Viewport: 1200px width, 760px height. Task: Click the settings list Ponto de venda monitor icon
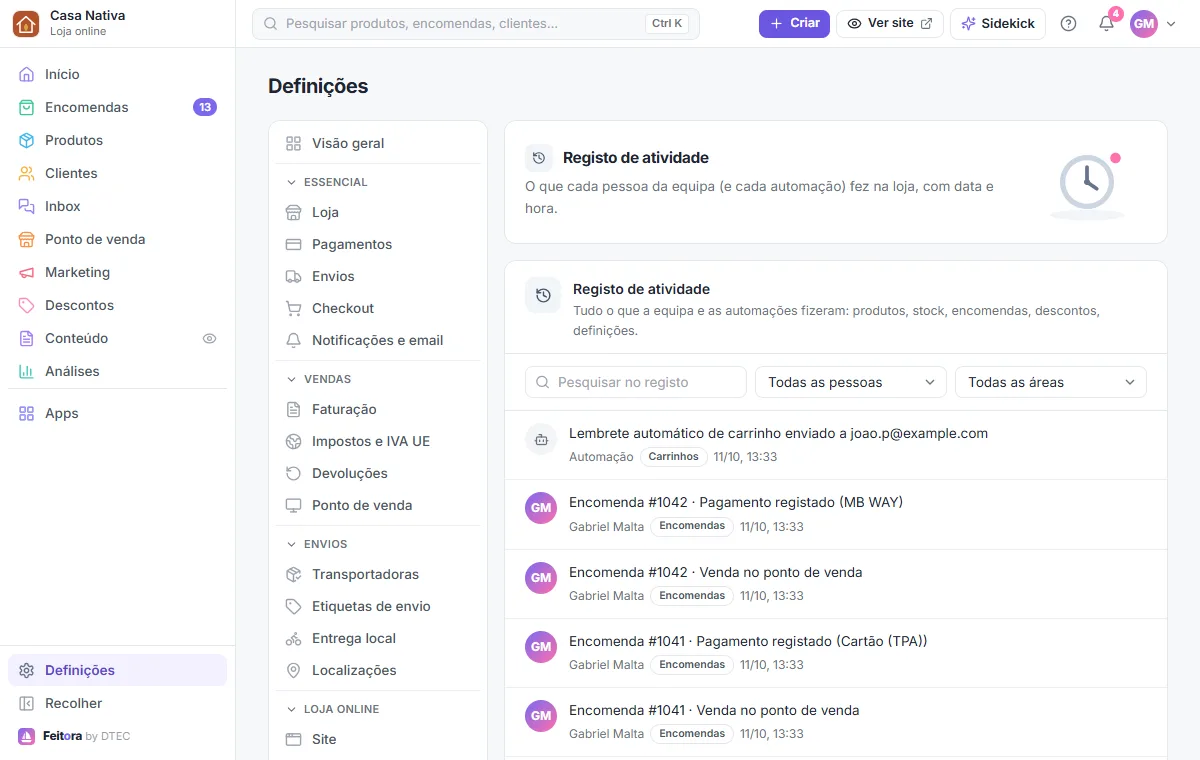coord(293,506)
